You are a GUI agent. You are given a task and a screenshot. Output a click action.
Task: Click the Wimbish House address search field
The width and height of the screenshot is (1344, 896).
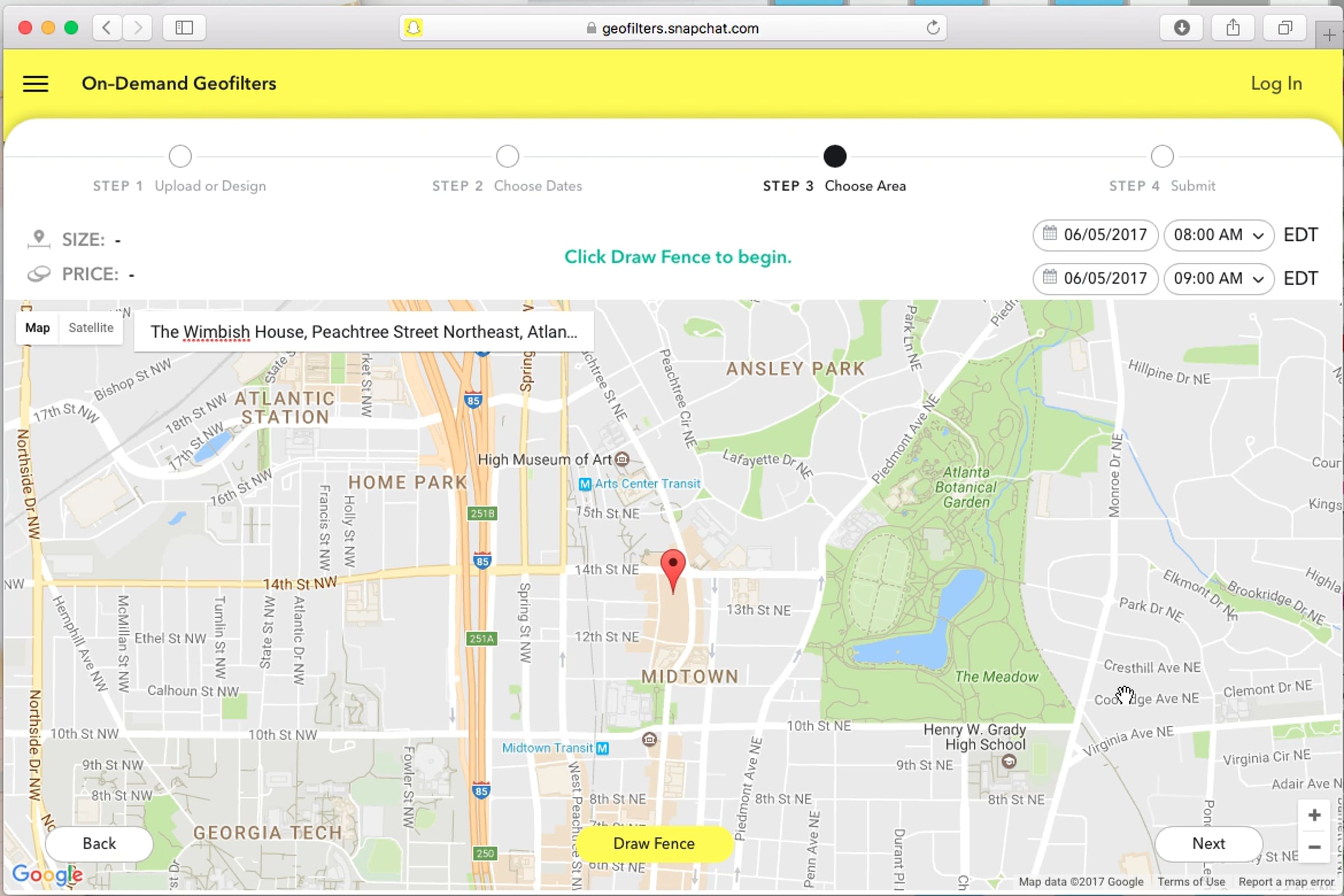click(x=363, y=332)
